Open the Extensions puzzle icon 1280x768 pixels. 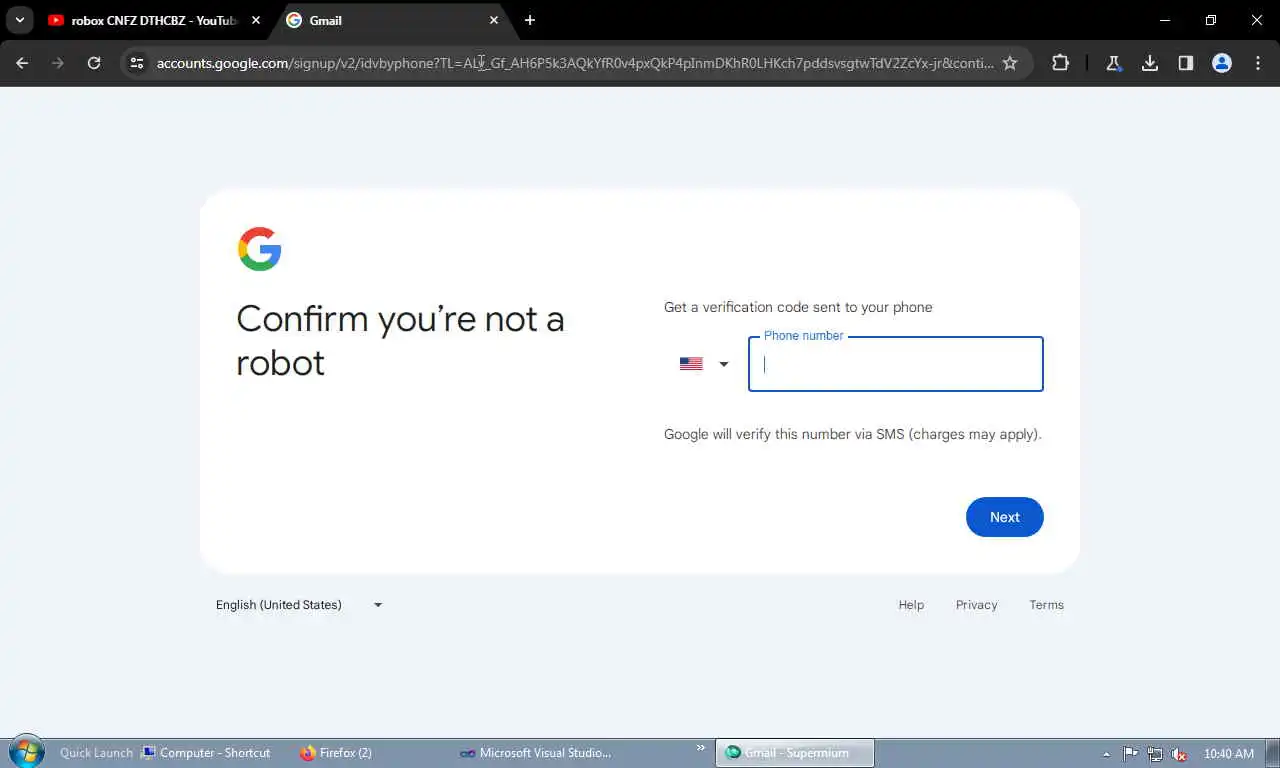(x=1060, y=63)
